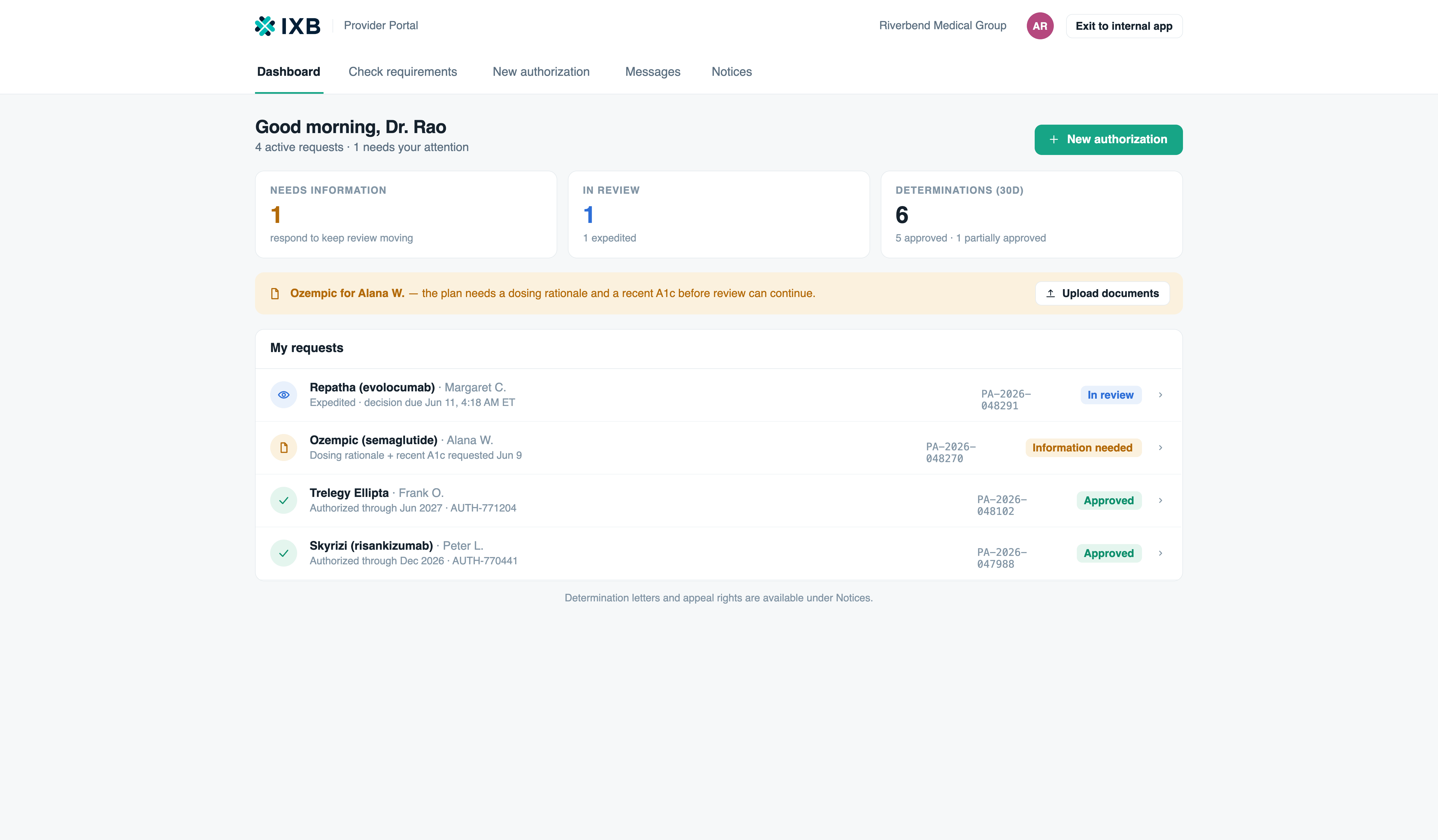Click Exit to internal app
Screen dimensions: 1438x840
point(1124,26)
